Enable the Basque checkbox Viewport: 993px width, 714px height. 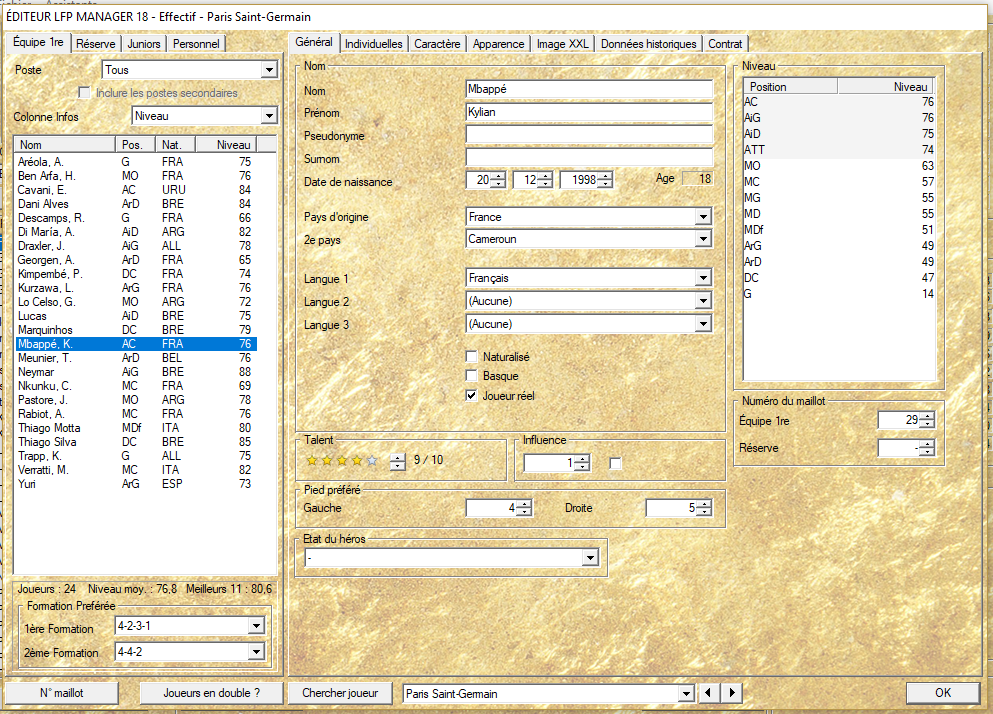click(x=471, y=376)
